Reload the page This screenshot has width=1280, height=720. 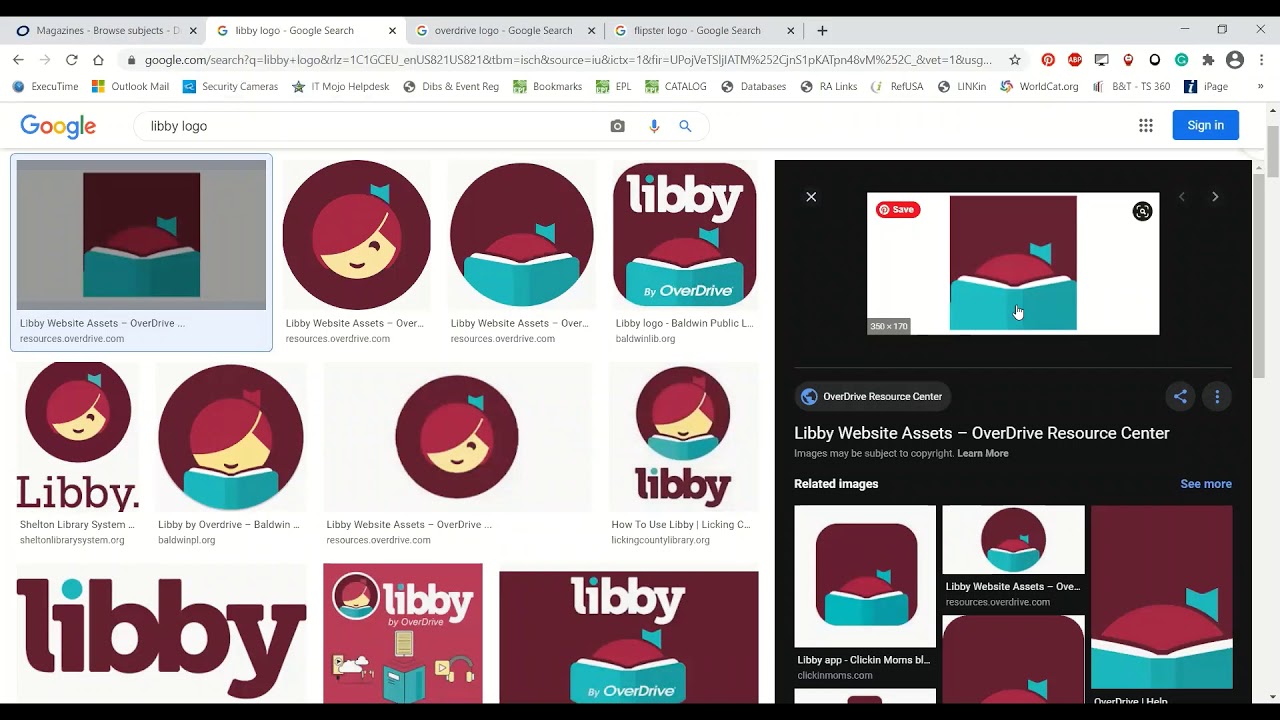pyautogui.click(x=71, y=60)
